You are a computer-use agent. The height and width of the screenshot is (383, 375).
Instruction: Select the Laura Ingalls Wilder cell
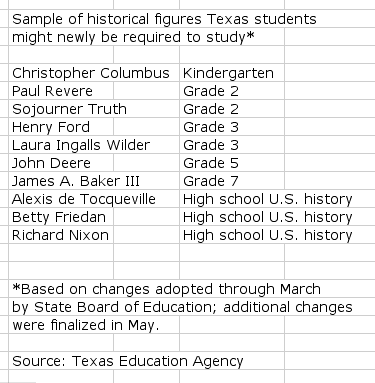click(61, 145)
